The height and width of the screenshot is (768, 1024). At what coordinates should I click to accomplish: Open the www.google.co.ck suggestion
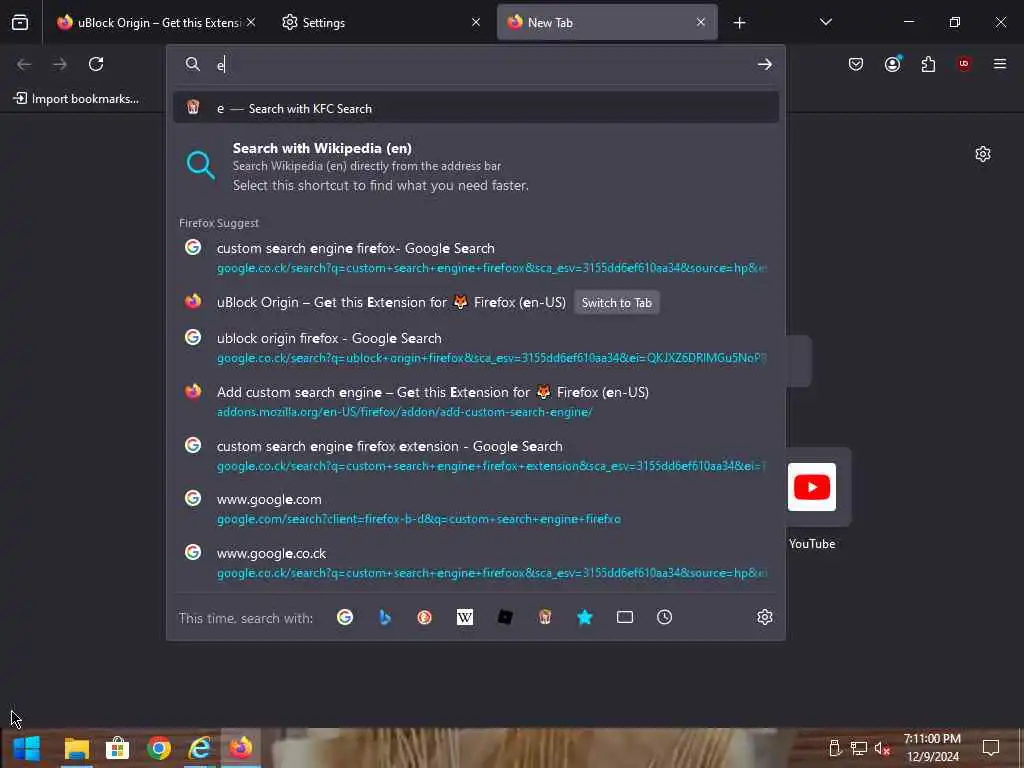(x=475, y=562)
